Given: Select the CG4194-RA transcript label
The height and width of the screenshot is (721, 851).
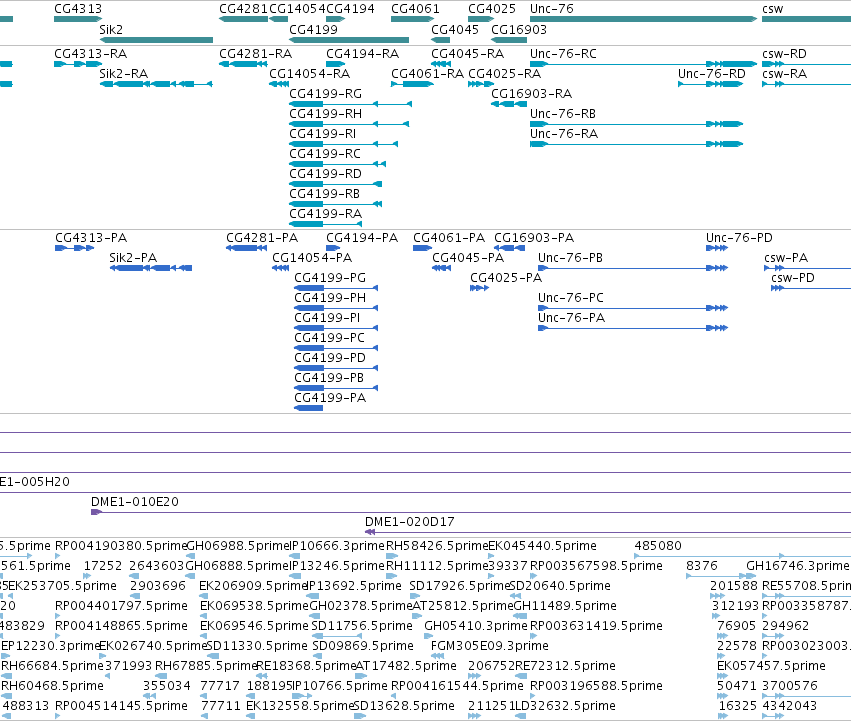Looking at the screenshot, I should coord(363,53).
